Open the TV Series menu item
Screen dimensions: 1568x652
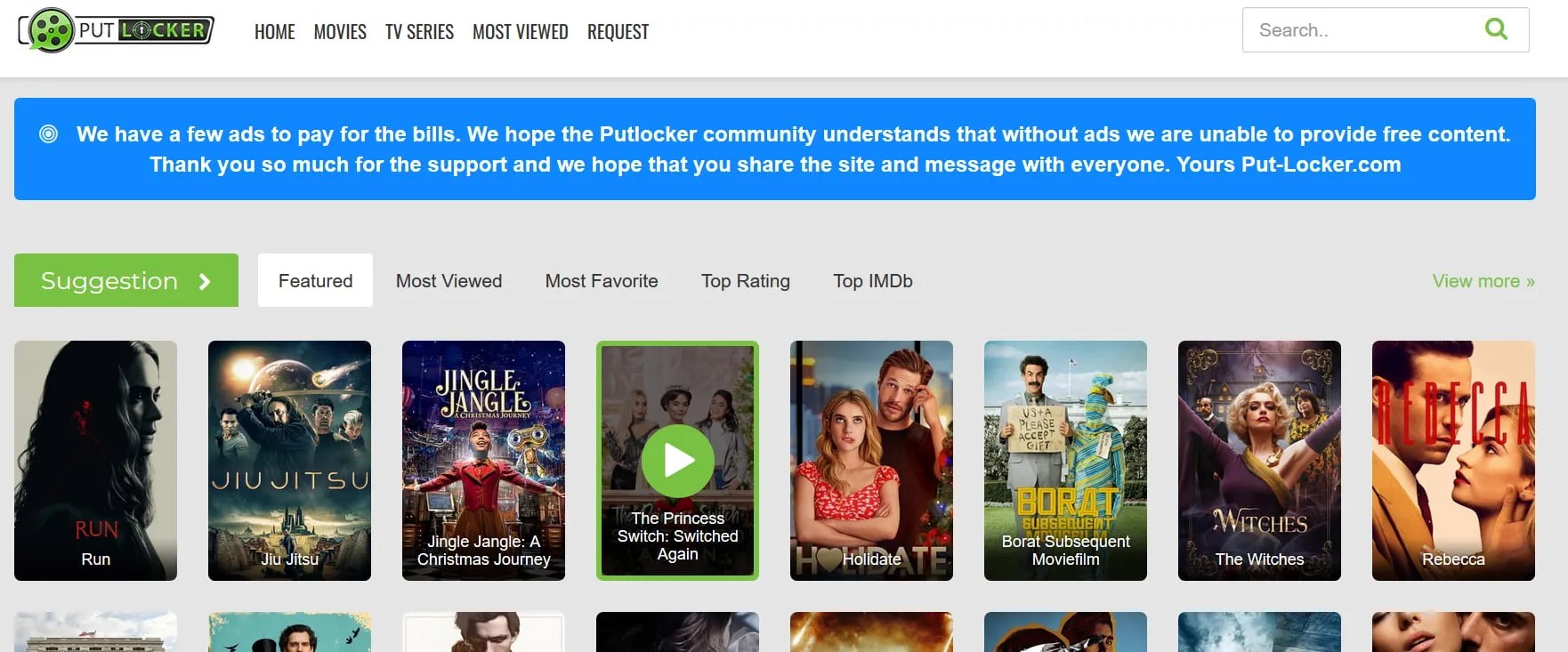point(419,32)
